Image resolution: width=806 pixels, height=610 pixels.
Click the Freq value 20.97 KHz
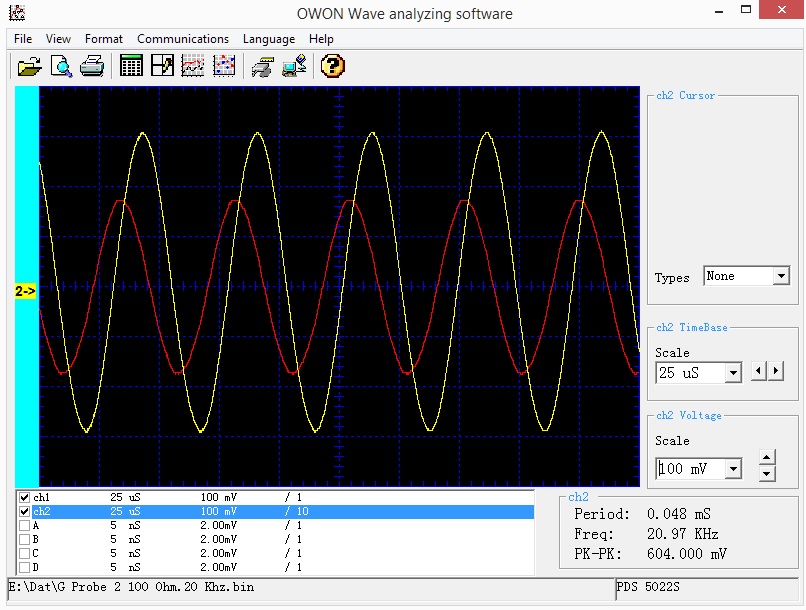683,534
